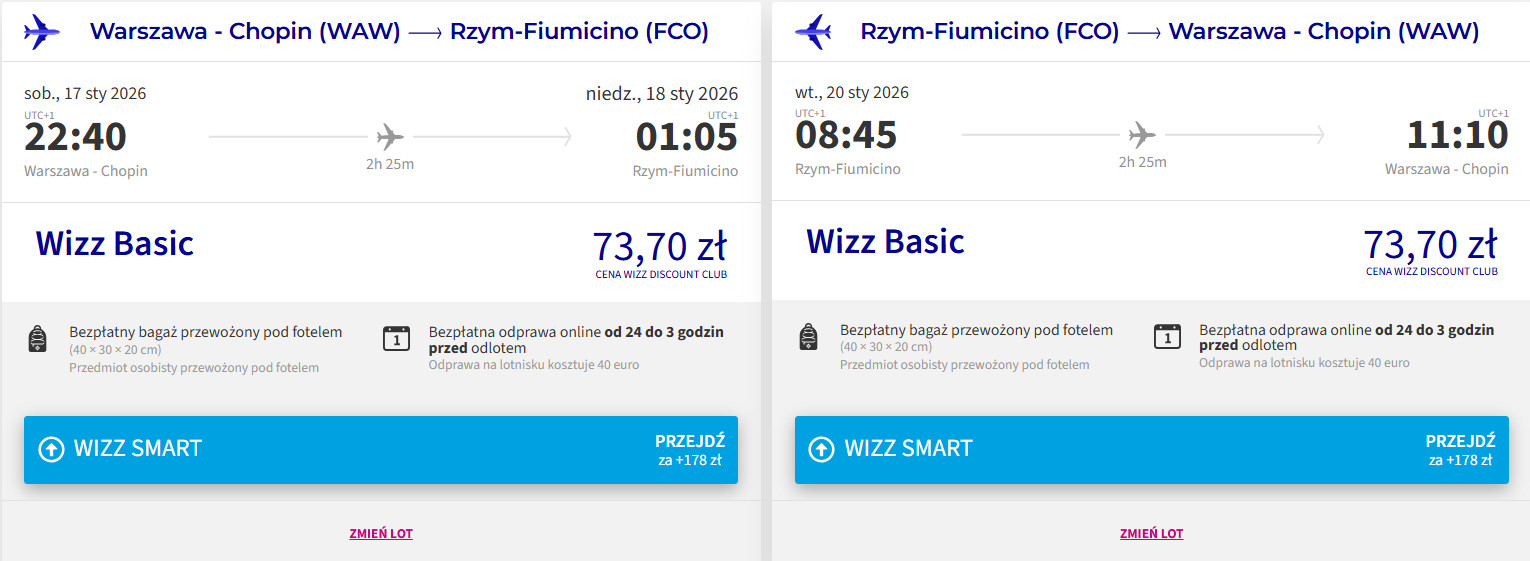
Task: Click ZMIEŃ LOT link for the Warszawa–Rzym flight
Action: point(381,534)
